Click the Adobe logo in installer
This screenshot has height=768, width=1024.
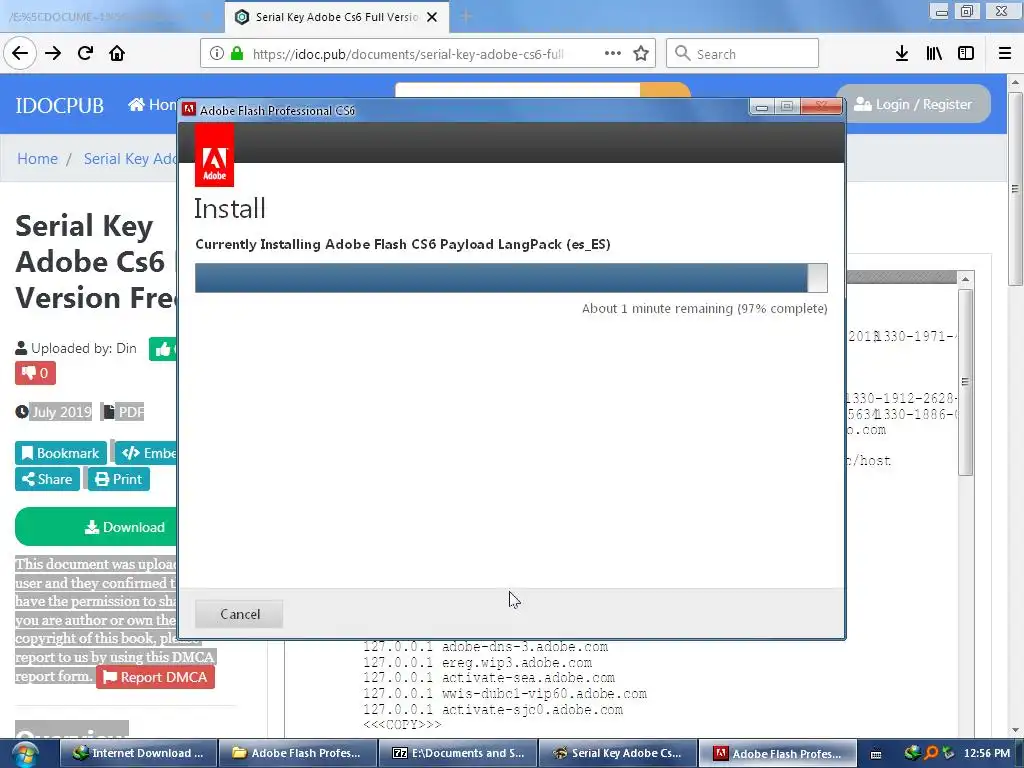click(x=214, y=155)
